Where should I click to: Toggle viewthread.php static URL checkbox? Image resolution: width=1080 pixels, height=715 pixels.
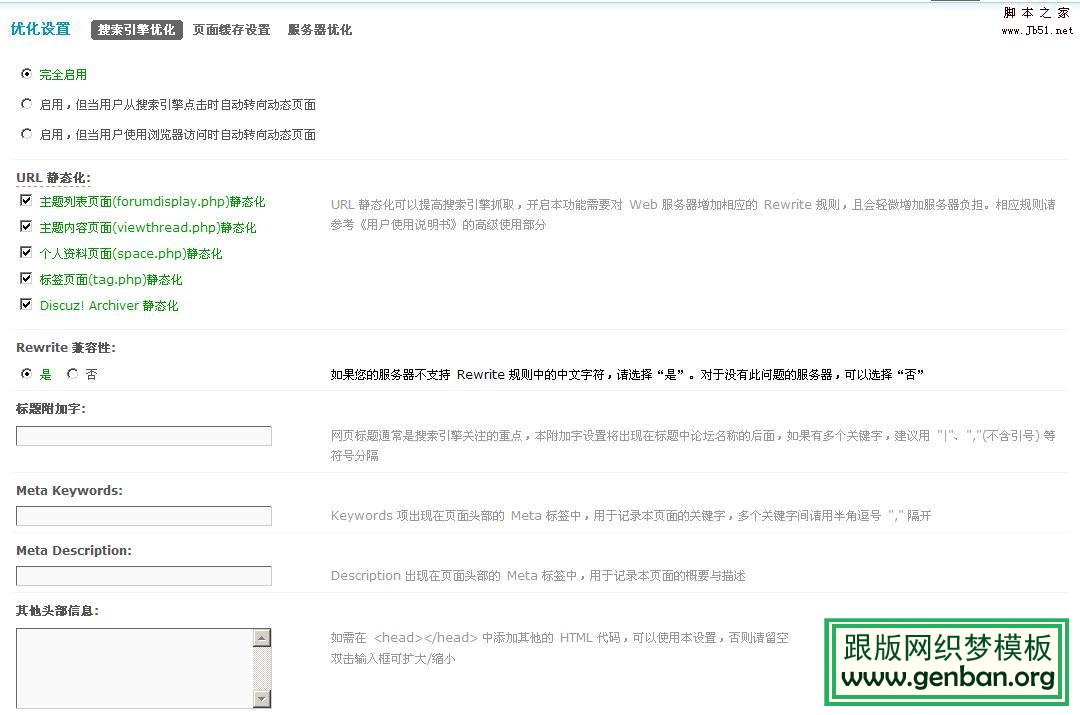[26, 227]
